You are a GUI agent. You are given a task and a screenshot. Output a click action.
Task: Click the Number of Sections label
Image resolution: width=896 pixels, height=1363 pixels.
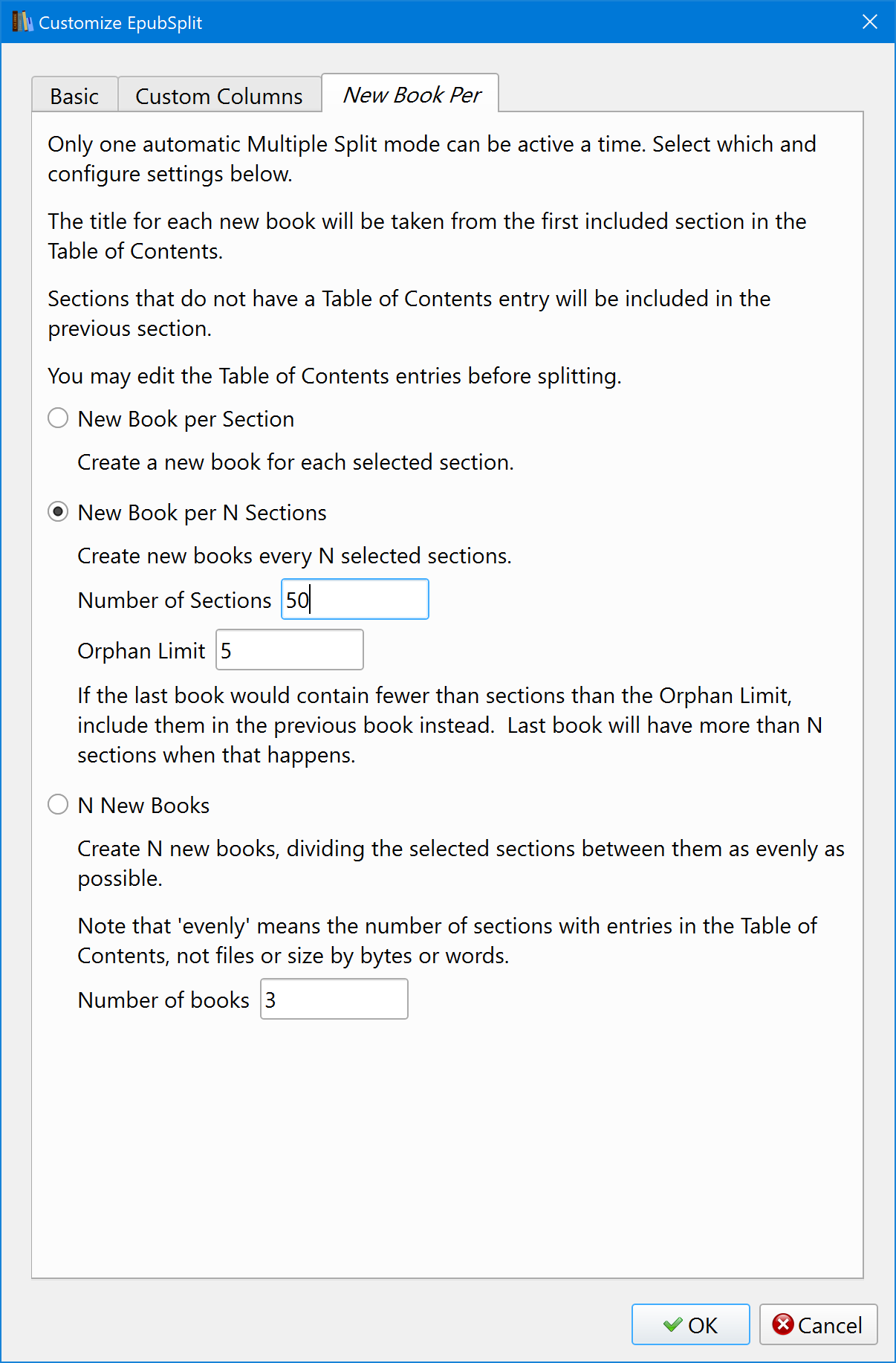click(175, 600)
